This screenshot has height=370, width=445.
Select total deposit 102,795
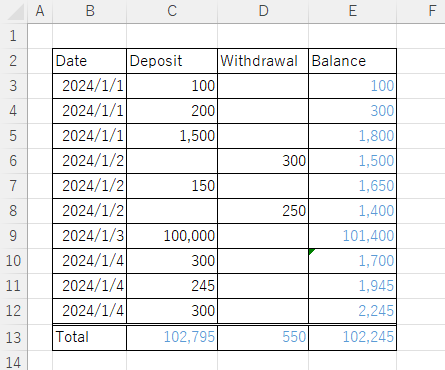[172, 337]
